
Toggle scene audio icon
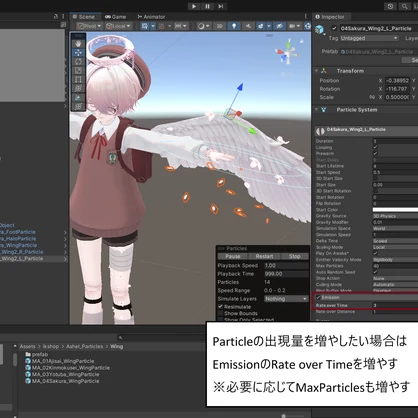click(248, 26)
